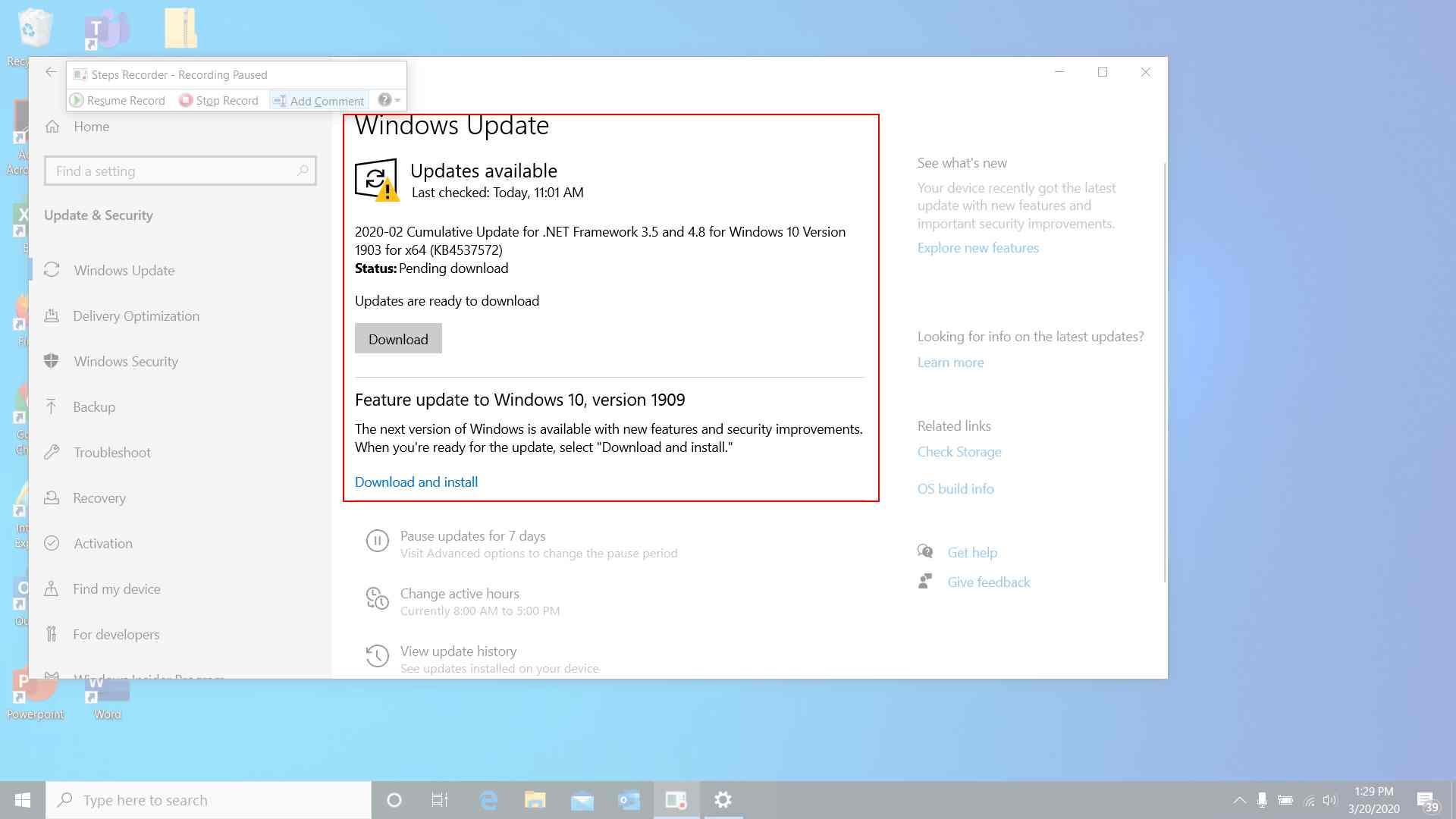Click the Settings back arrow icon
The height and width of the screenshot is (819, 1456).
pyautogui.click(x=51, y=72)
